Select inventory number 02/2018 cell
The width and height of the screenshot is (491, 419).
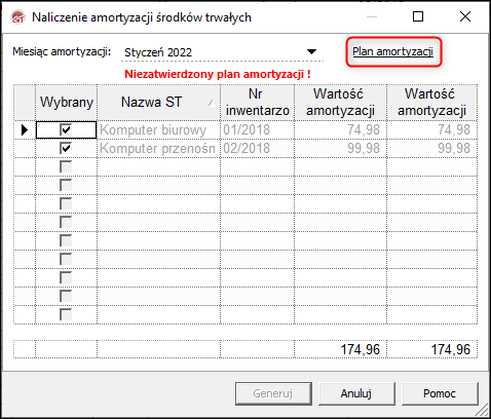(257, 148)
